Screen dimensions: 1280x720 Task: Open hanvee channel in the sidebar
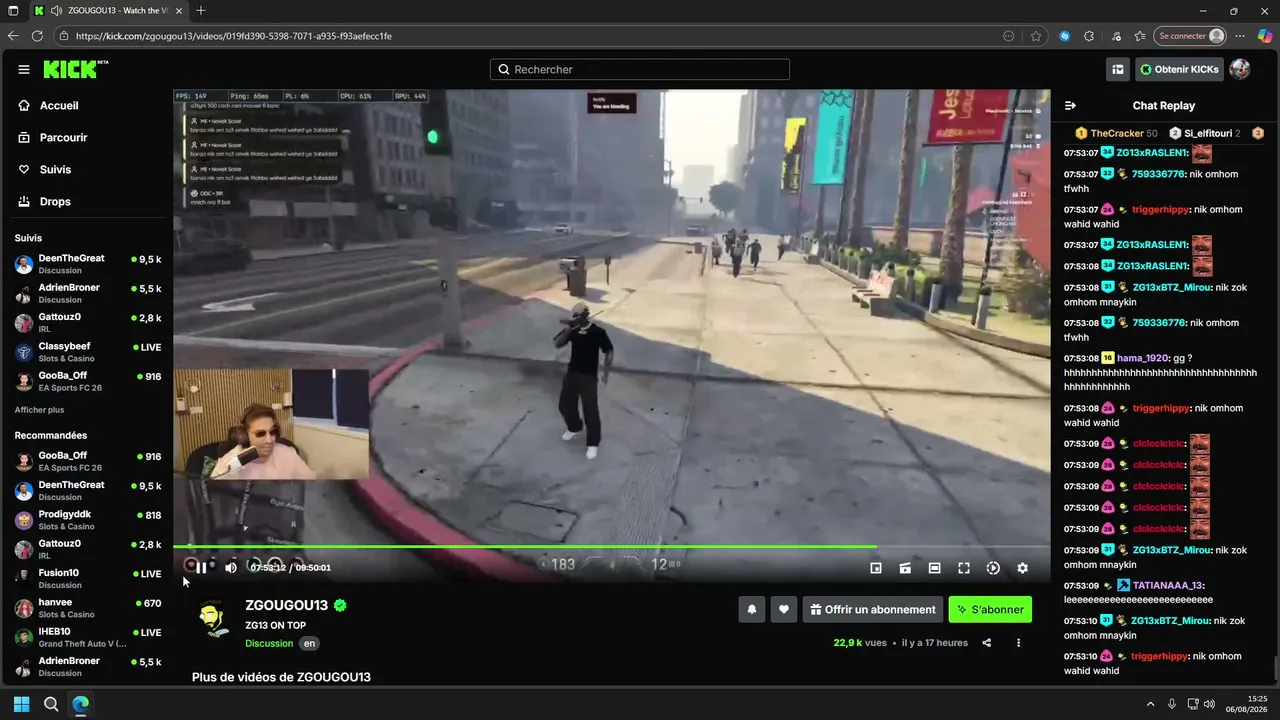click(x=87, y=608)
